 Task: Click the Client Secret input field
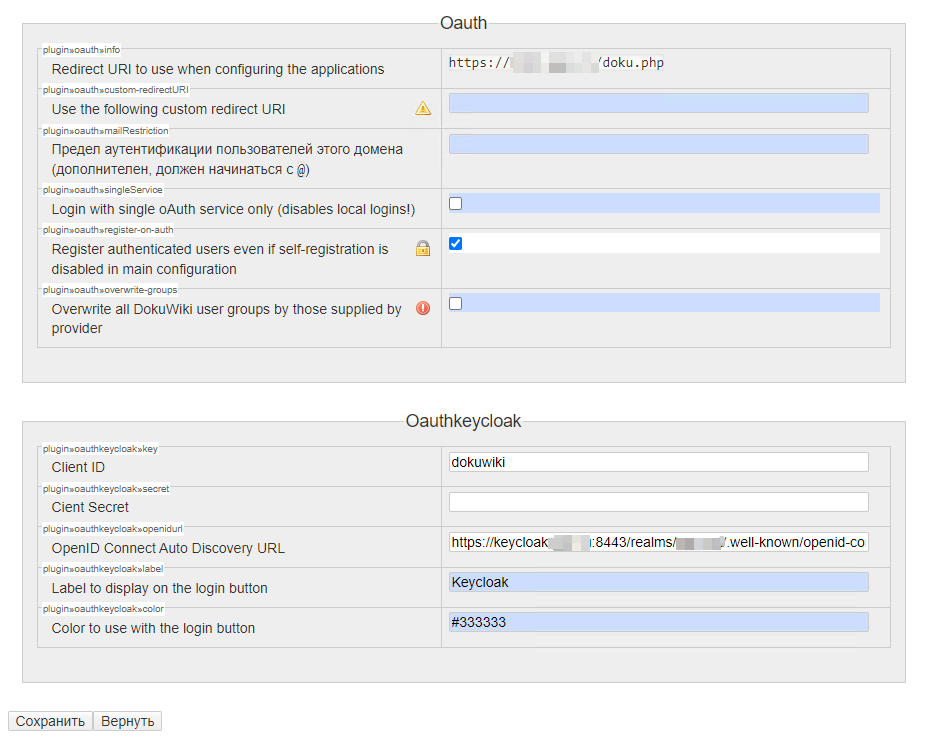pos(658,502)
